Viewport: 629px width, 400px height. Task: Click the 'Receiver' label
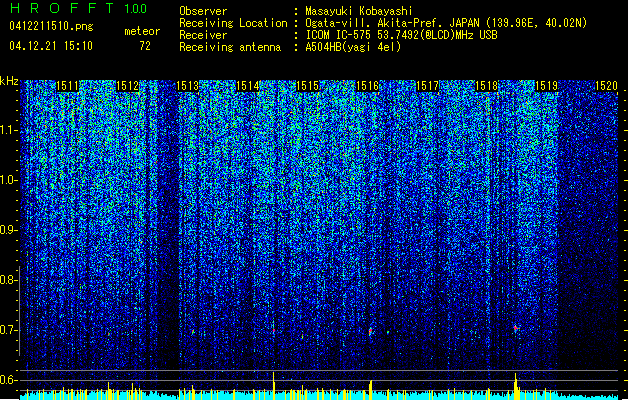tap(203, 35)
